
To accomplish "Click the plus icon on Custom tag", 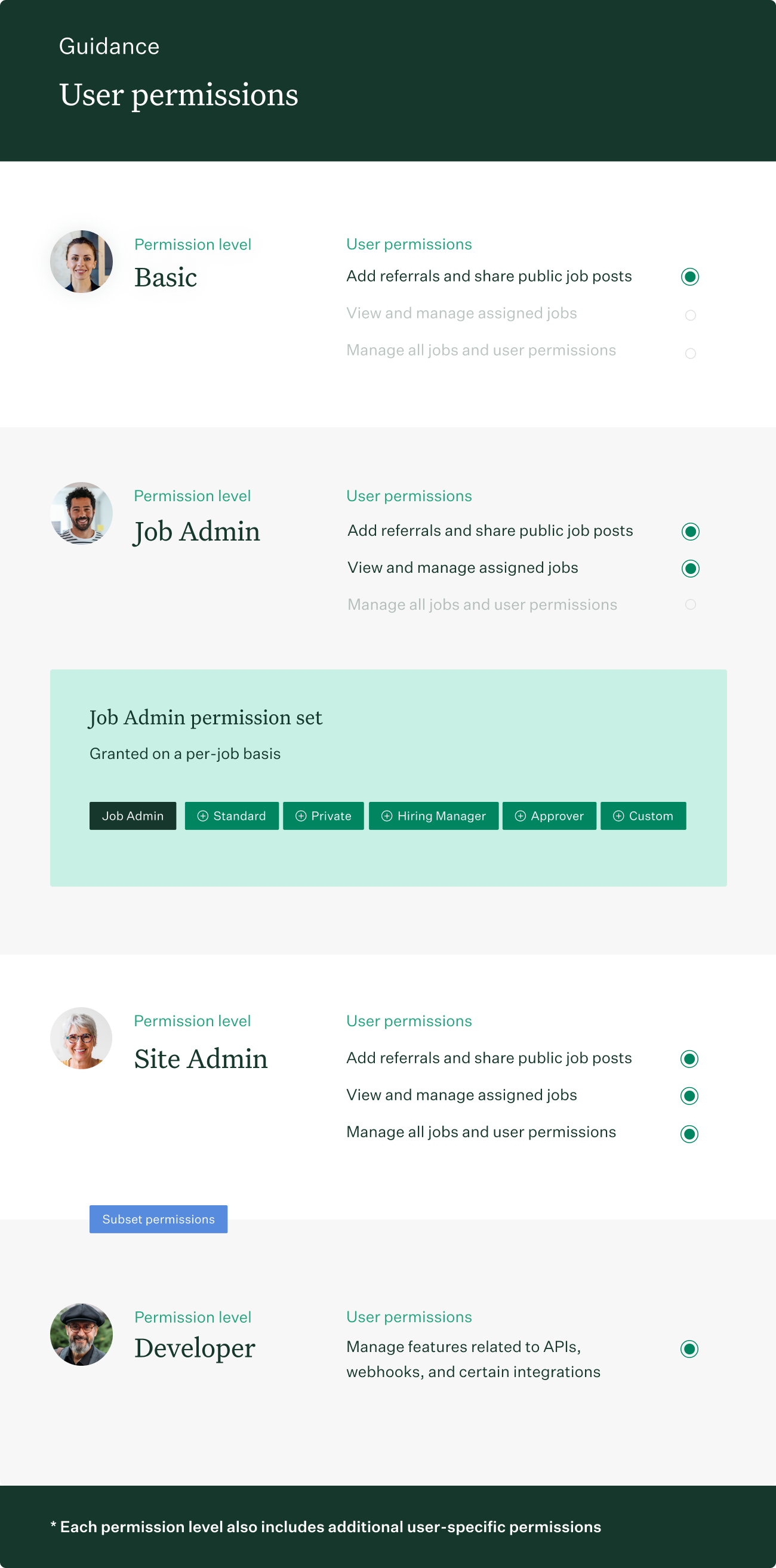I will coord(619,816).
